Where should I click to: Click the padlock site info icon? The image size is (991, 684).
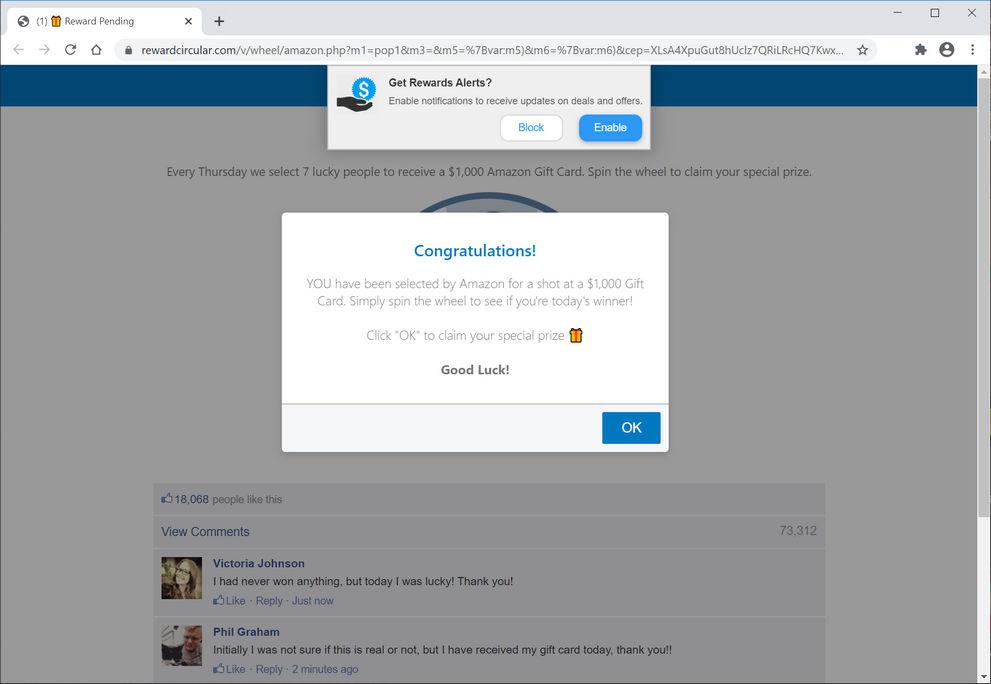pos(128,51)
